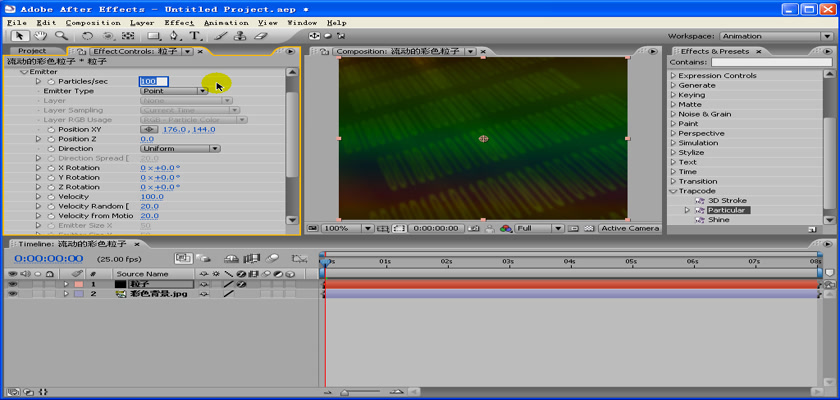Expand the Simulation effects category
840x400 pixels.
tap(674, 143)
